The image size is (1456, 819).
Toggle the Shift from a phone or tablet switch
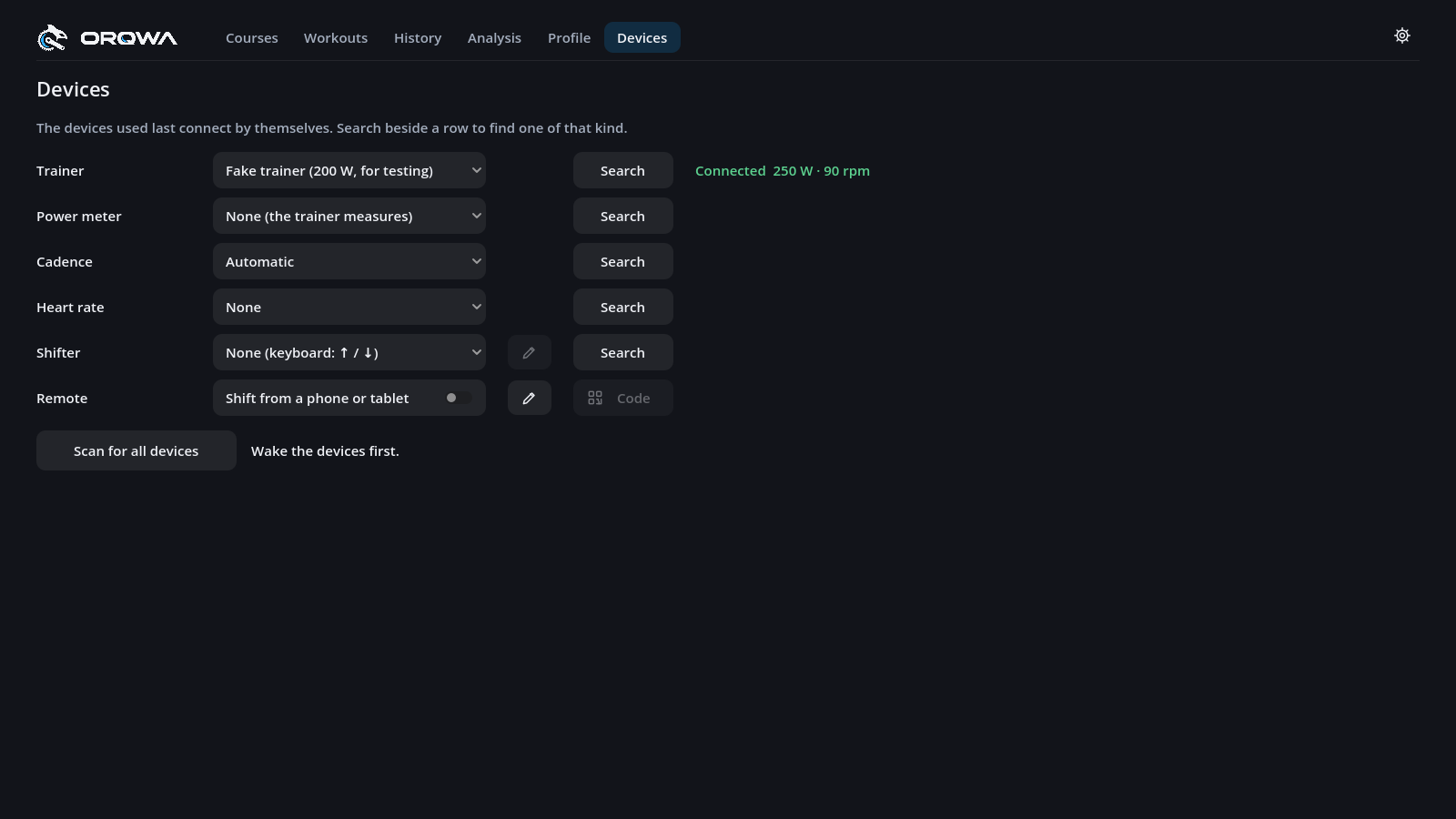tap(458, 398)
